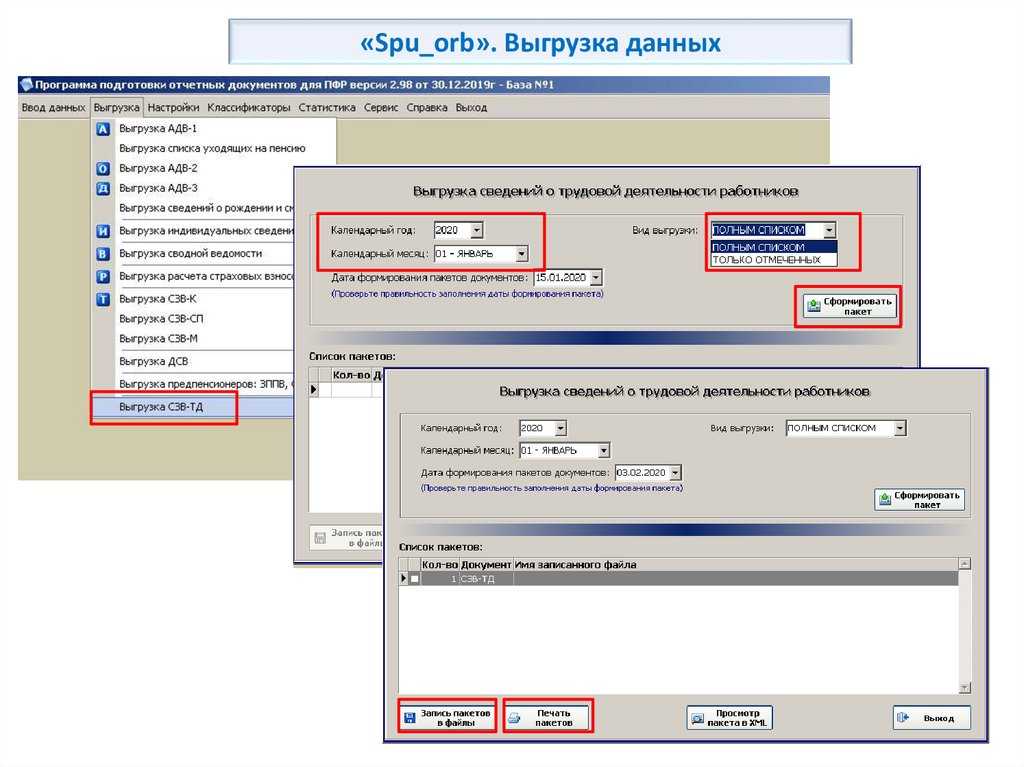Click the Печать пакетов button
This screenshot has width=1024, height=767.
tap(547, 717)
